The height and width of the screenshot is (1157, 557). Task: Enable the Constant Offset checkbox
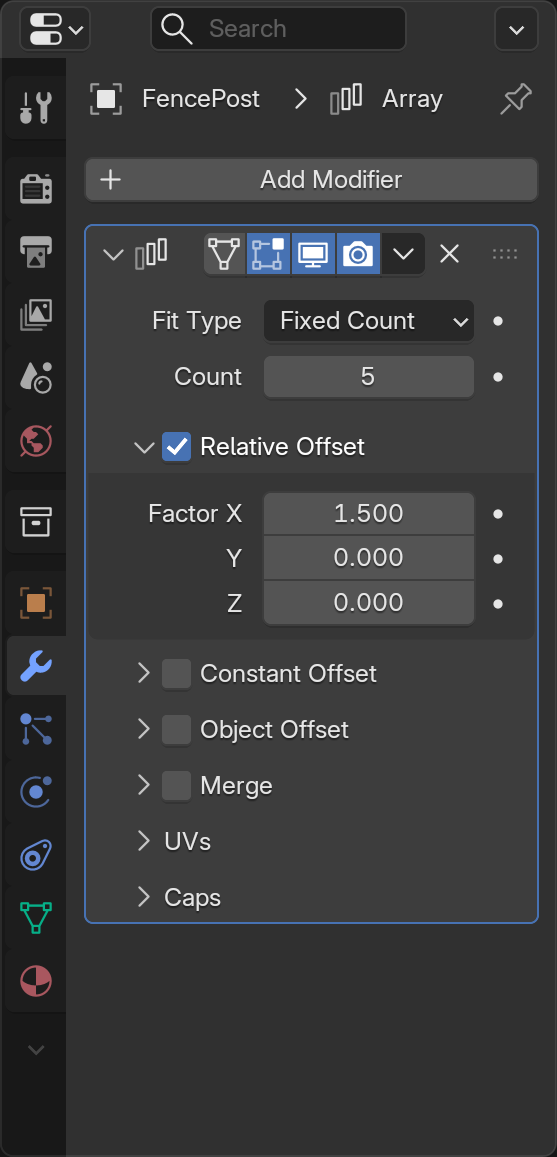176,674
